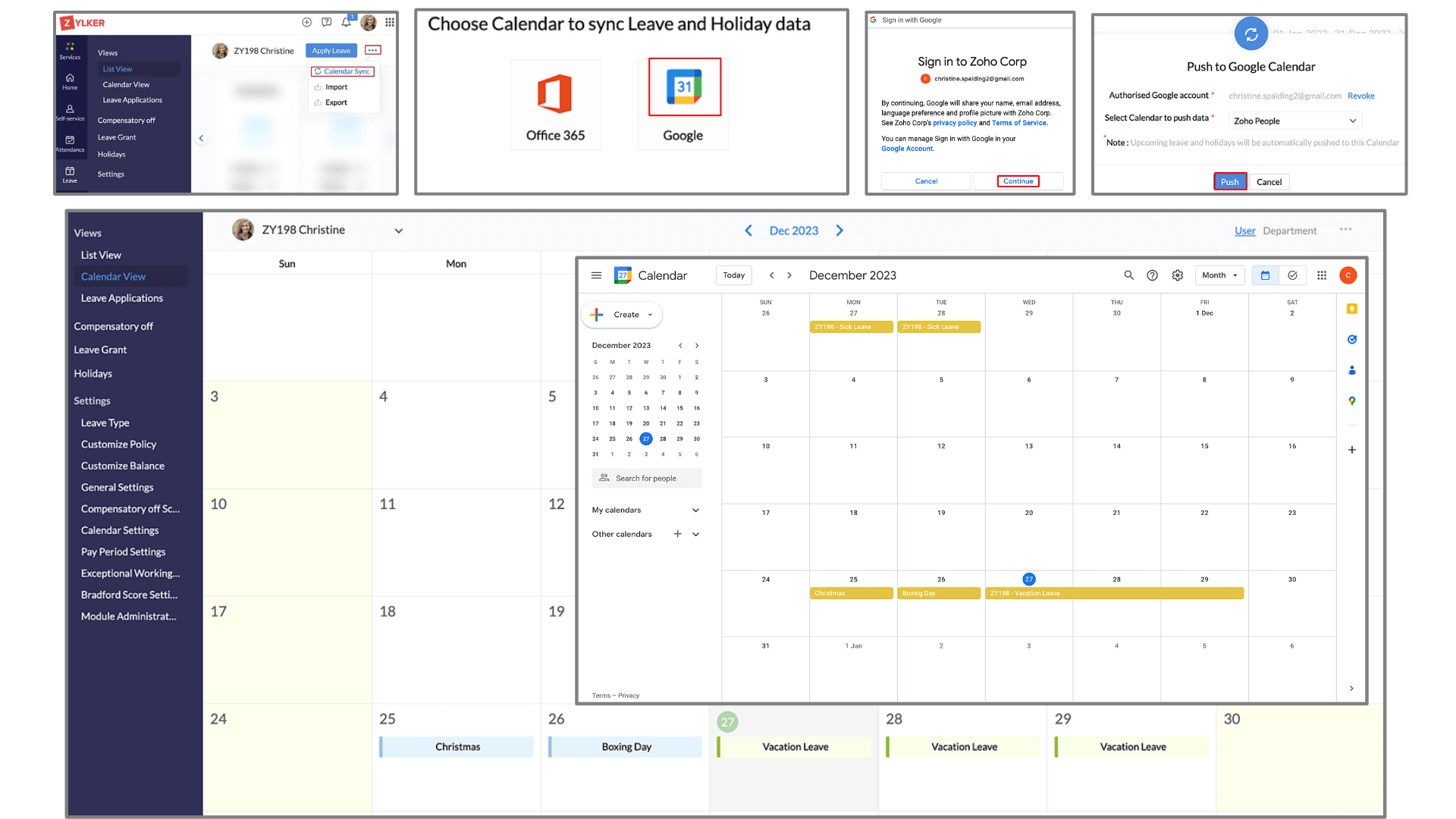Click Cancel in Google sign-in dialog
This screenshot has height=819, width=1456.
[x=926, y=181]
